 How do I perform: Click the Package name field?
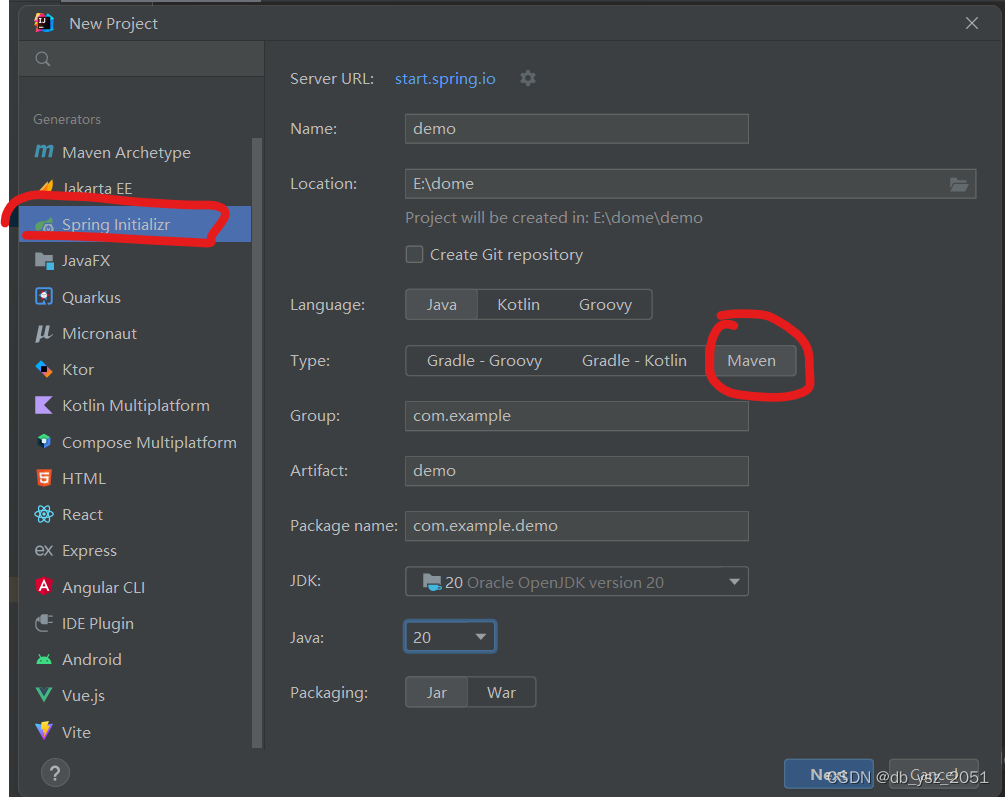click(576, 526)
